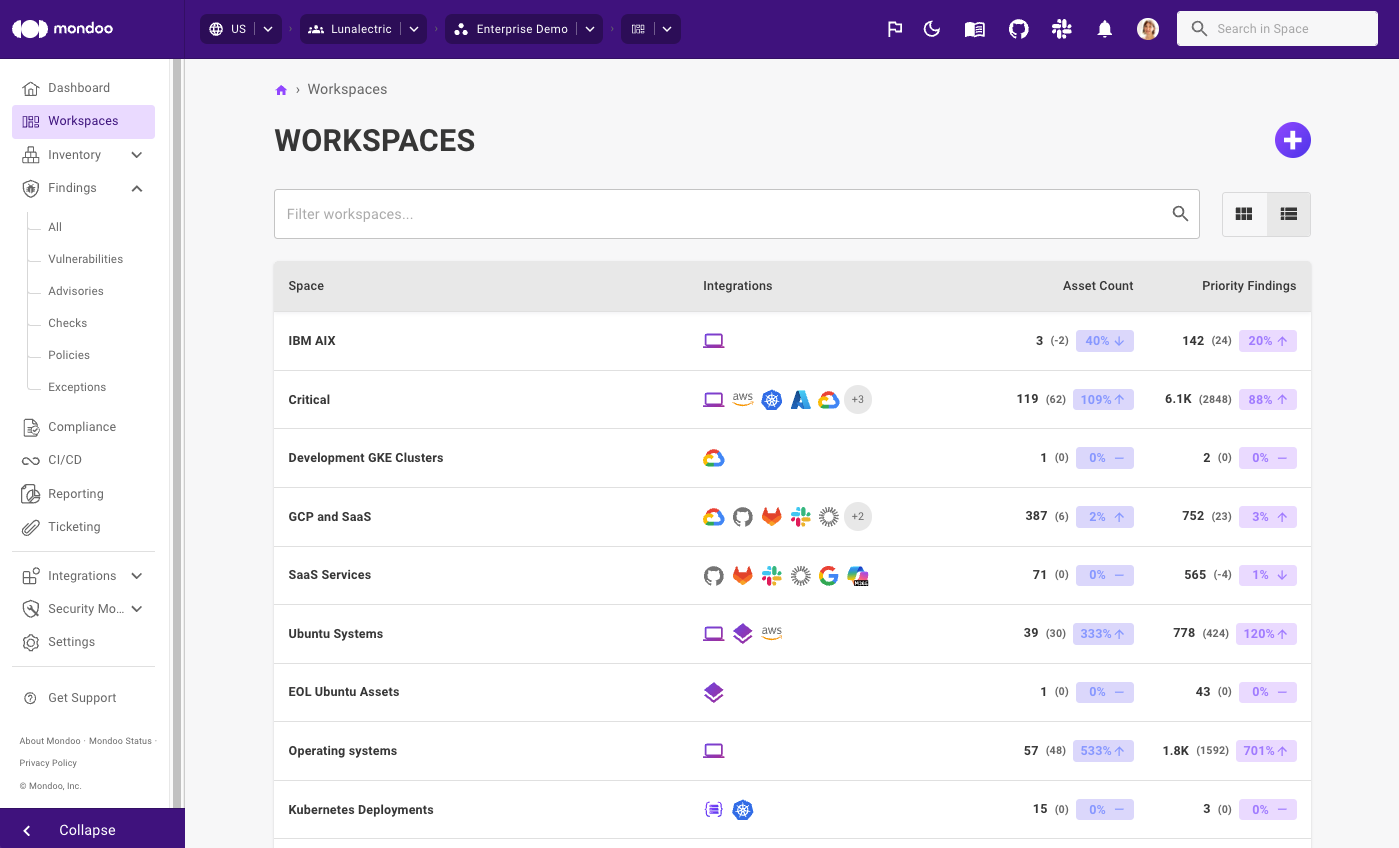
Task: Open the Slack icon in the top bar
Action: point(1061,28)
